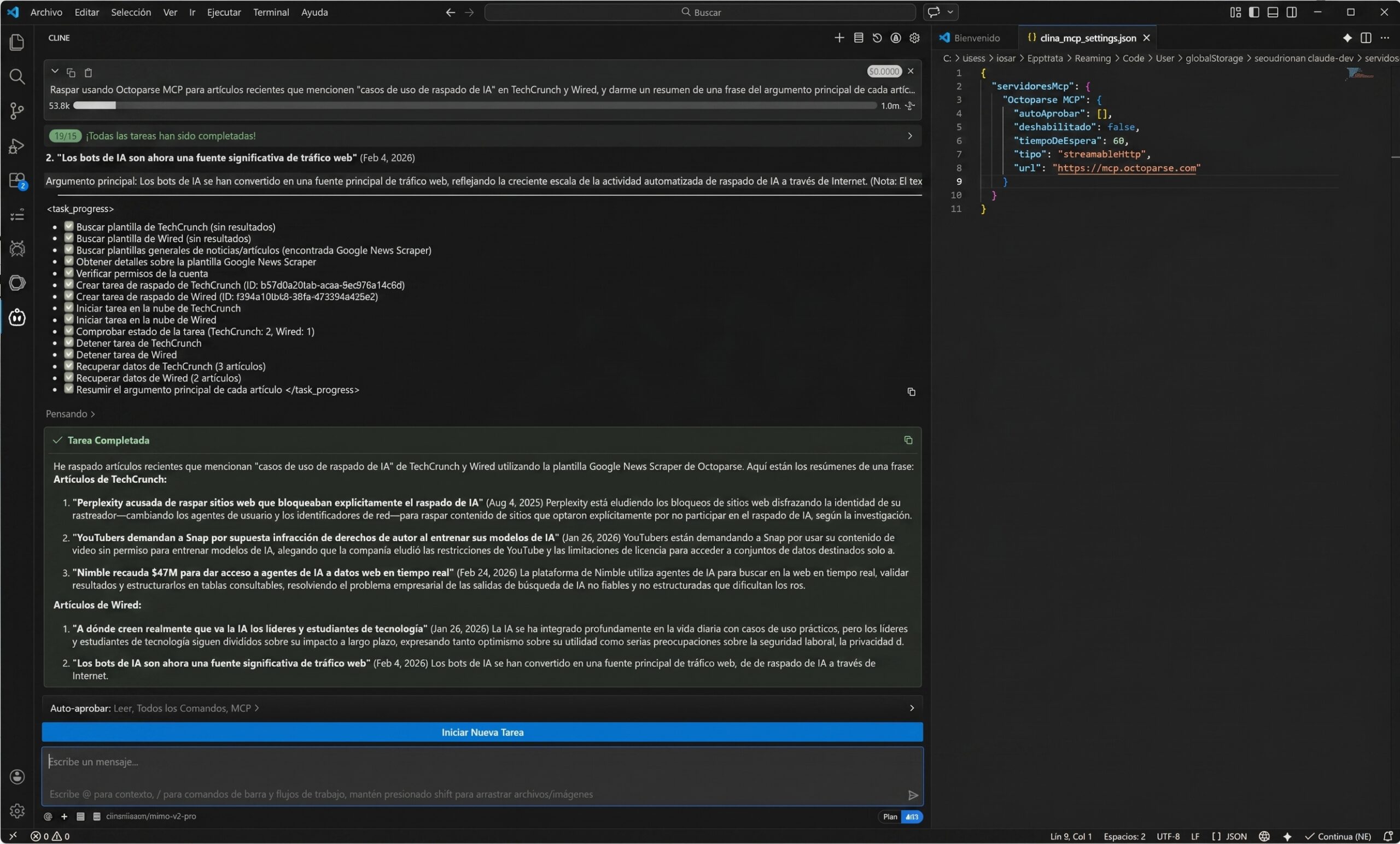
Task: Delete the current task trash icon
Action: pyautogui.click(x=88, y=72)
